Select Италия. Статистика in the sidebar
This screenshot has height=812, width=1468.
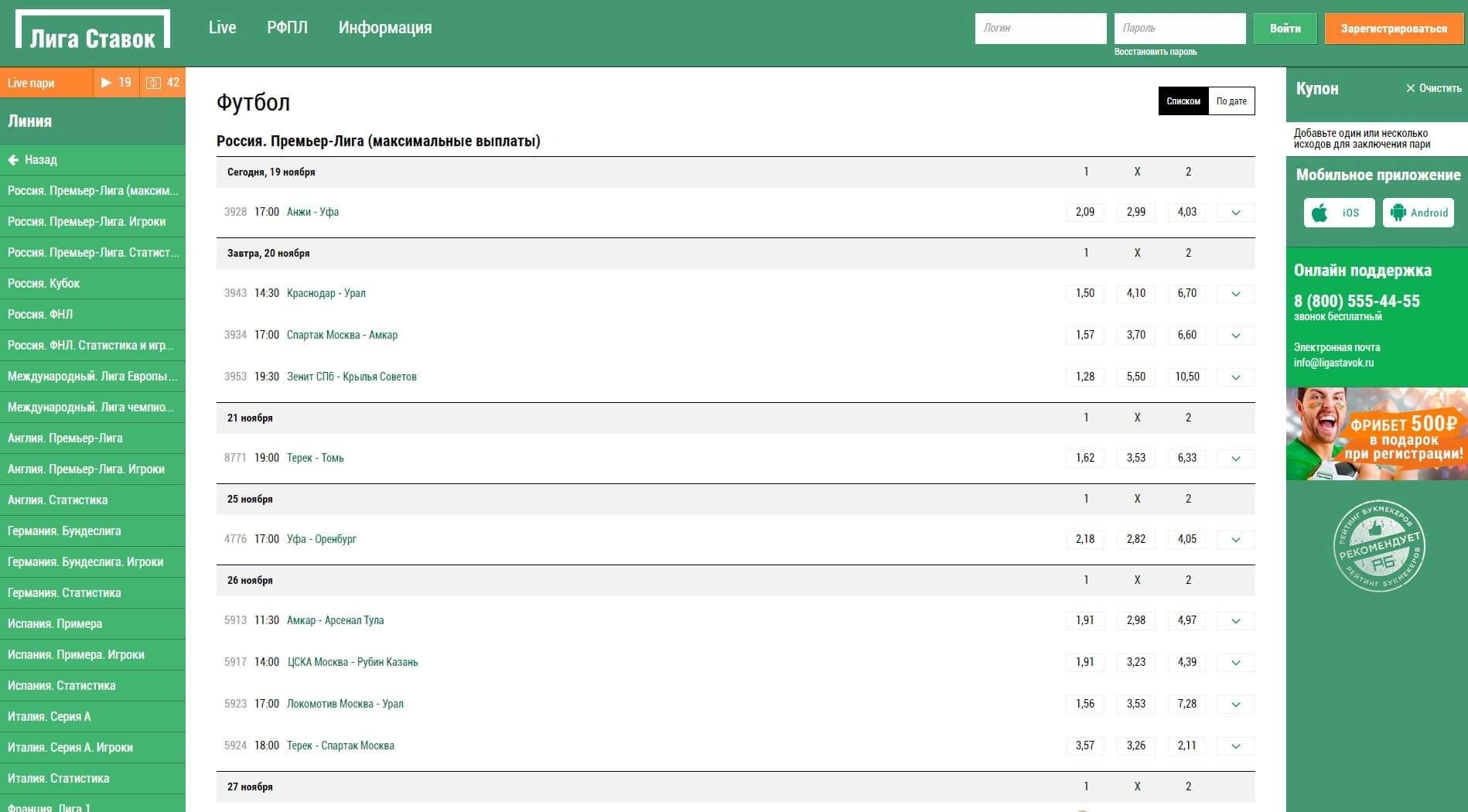93,779
